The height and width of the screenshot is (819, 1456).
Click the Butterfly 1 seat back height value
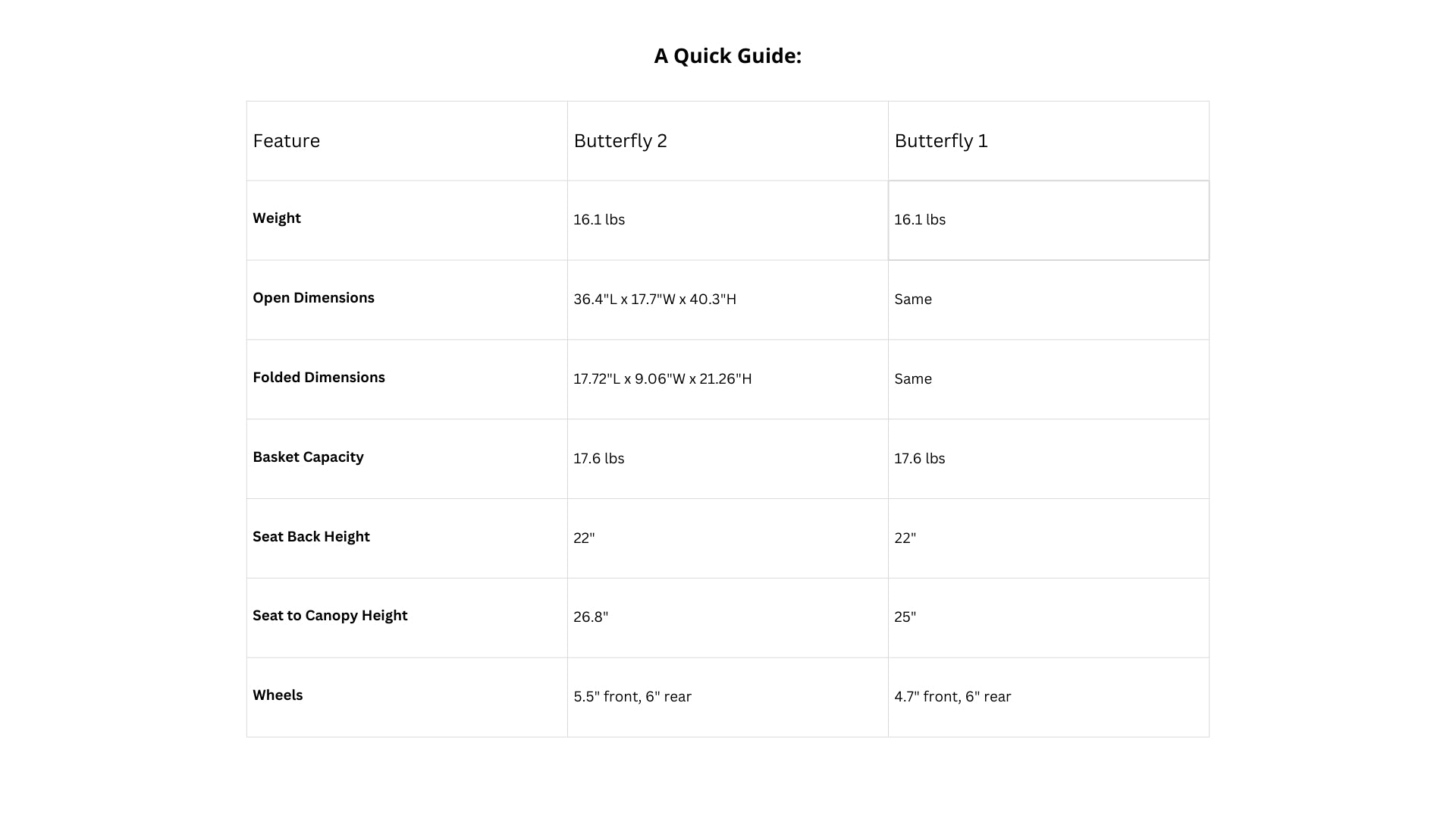pyautogui.click(x=905, y=538)
